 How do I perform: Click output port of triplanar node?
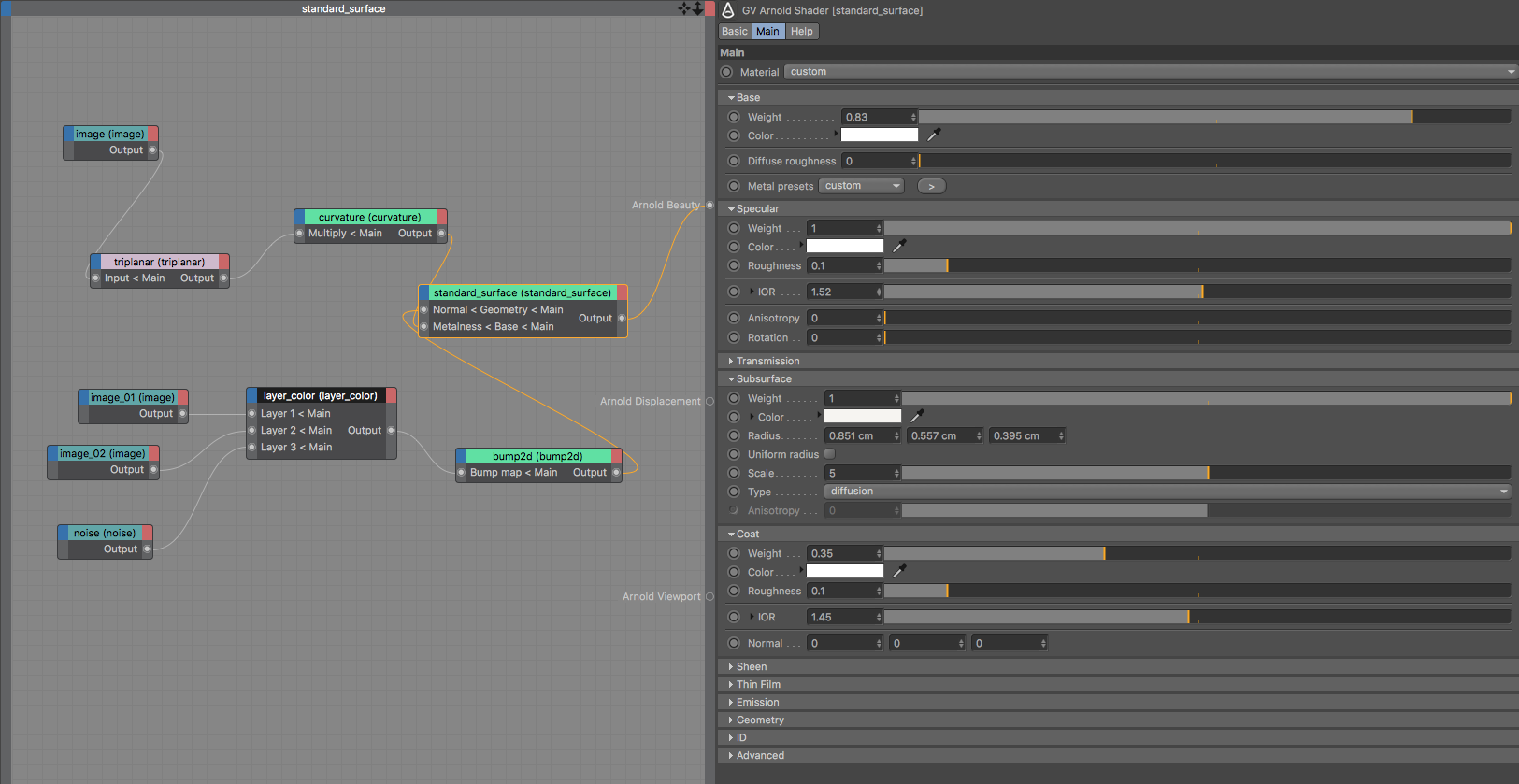(x=223, y=278)
